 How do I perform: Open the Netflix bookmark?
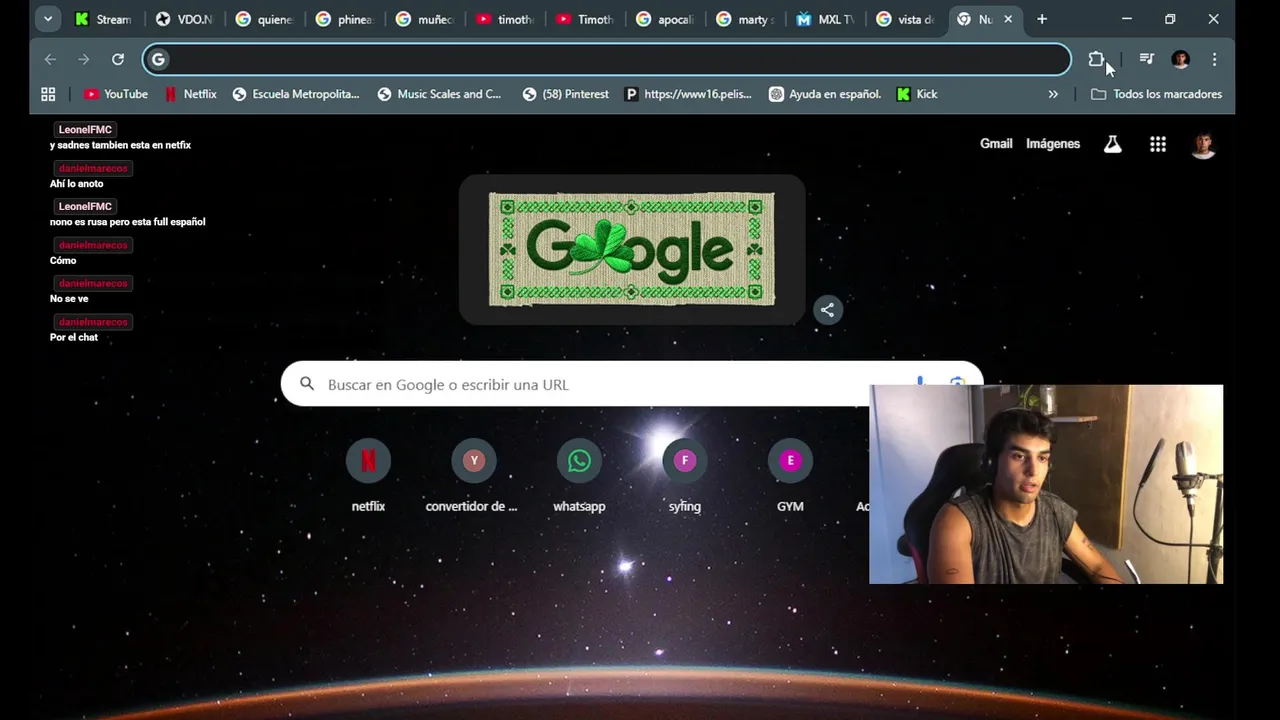coord(190,94)
